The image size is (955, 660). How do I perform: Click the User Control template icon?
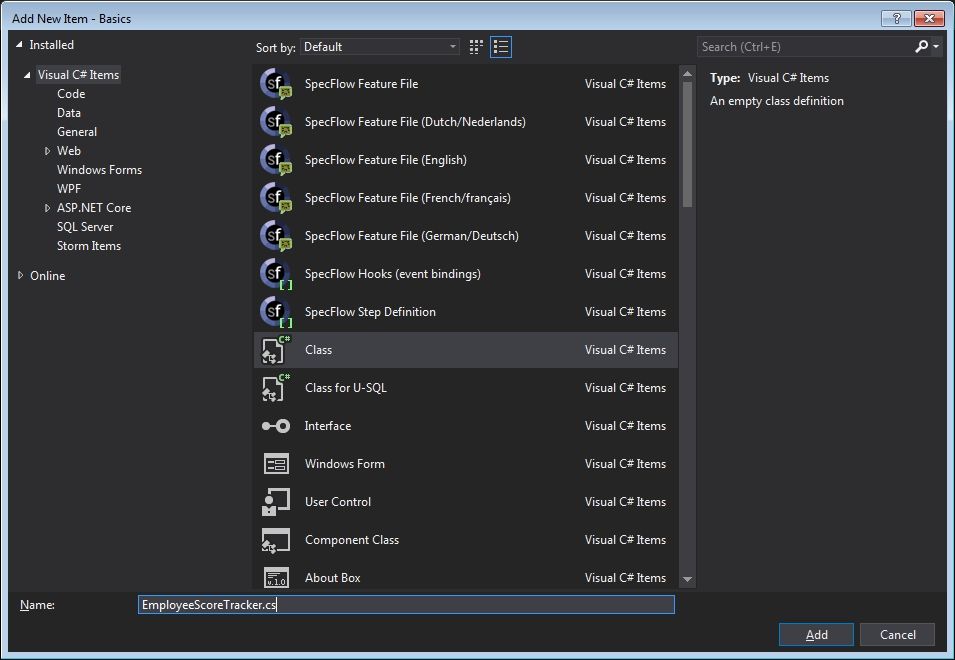(276, 502)
